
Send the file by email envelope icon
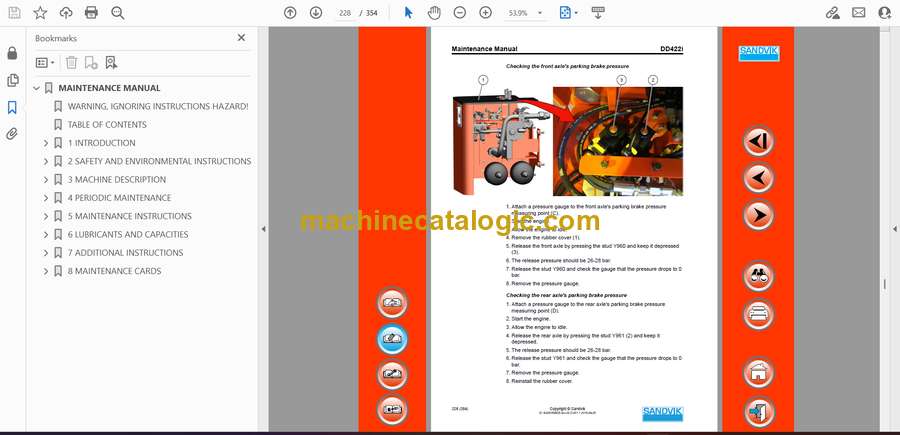point(859,13)
